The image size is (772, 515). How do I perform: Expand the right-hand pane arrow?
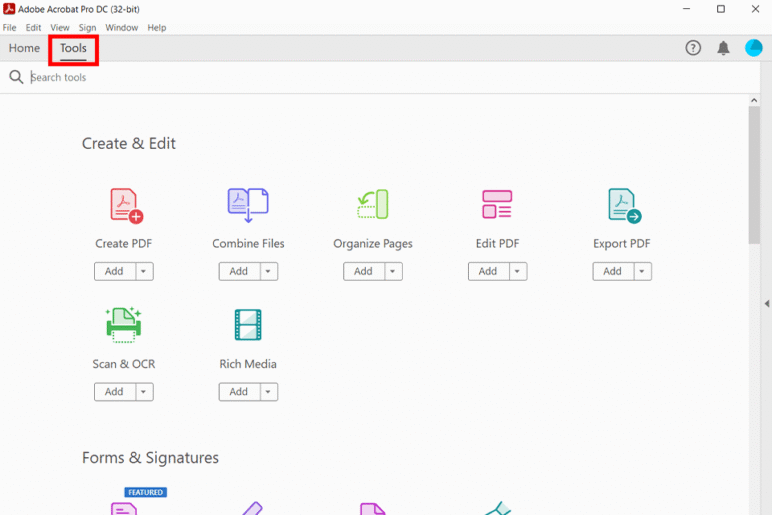[x=767, y=303]
